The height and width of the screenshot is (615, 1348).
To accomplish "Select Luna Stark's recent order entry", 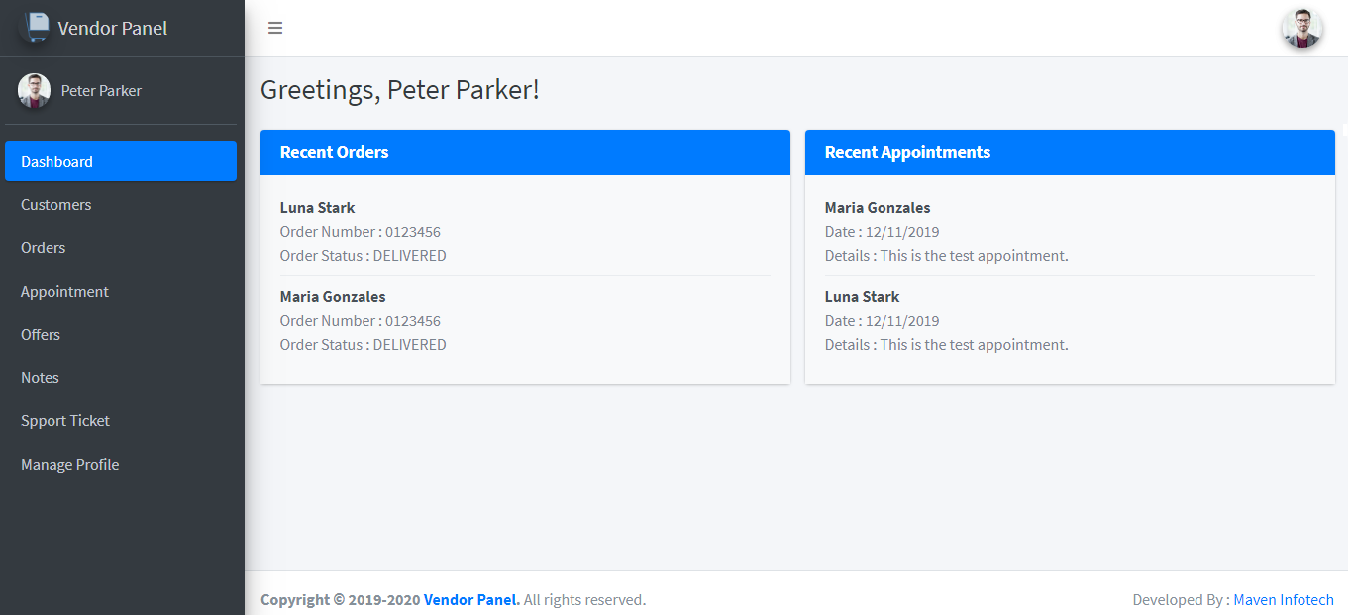I will [x=525, y=231].
